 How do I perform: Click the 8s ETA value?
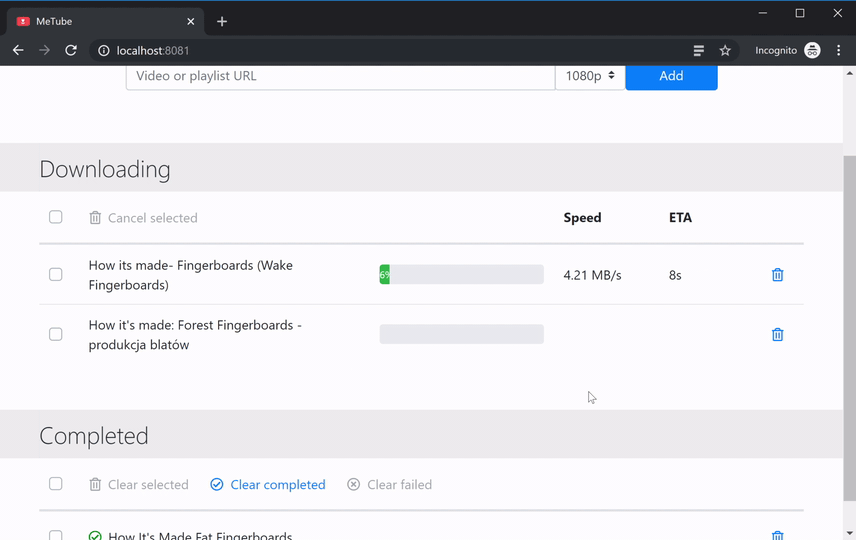click(675, 275)
